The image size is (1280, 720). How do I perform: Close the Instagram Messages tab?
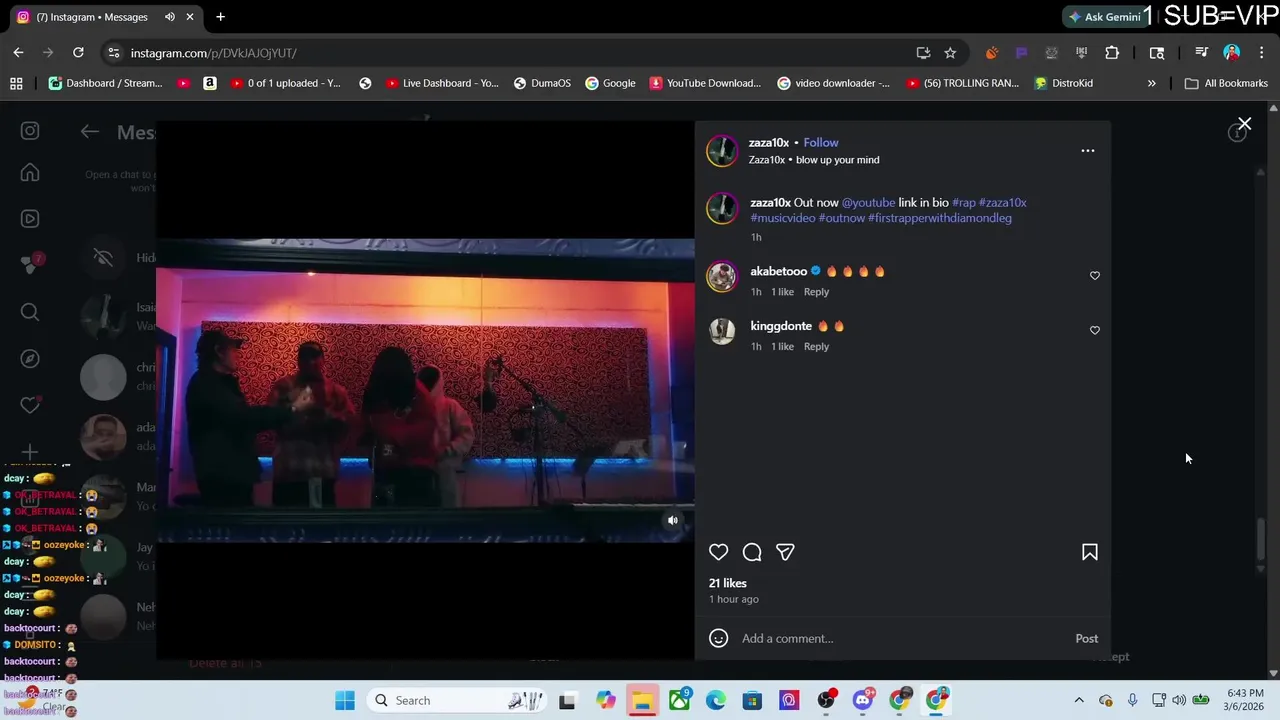[190, 17]
